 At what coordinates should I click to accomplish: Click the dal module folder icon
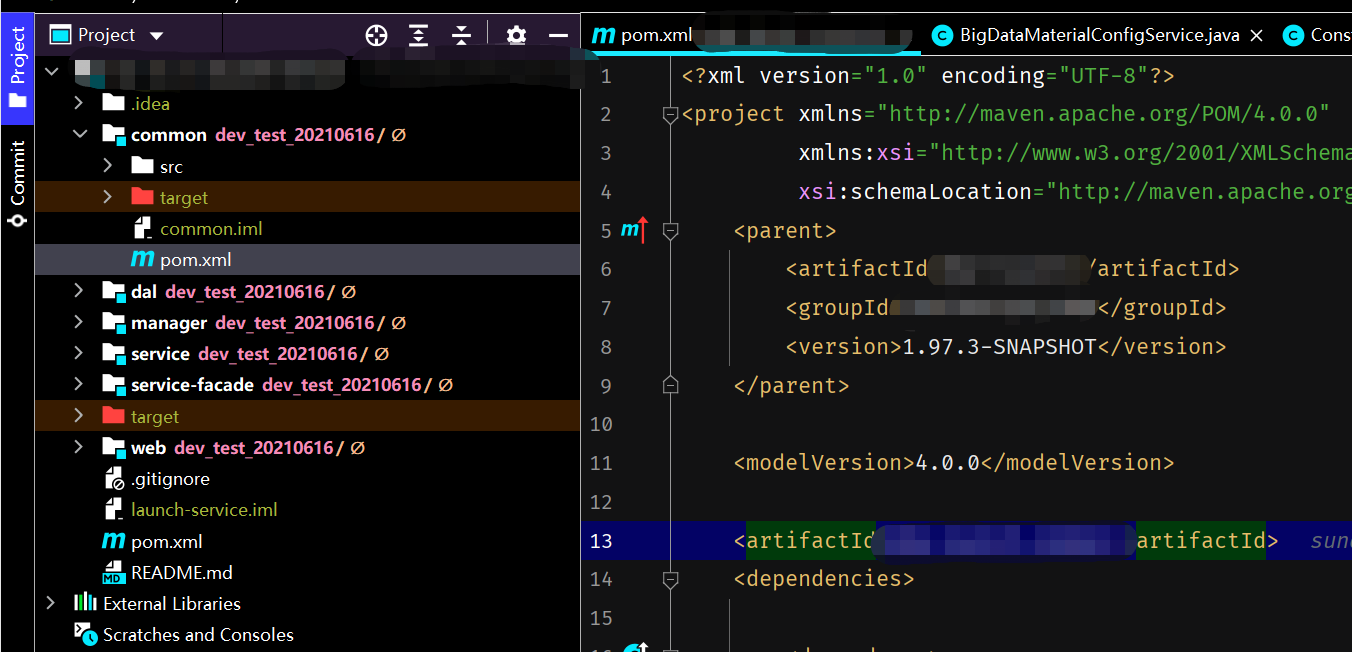click(114, 291)
